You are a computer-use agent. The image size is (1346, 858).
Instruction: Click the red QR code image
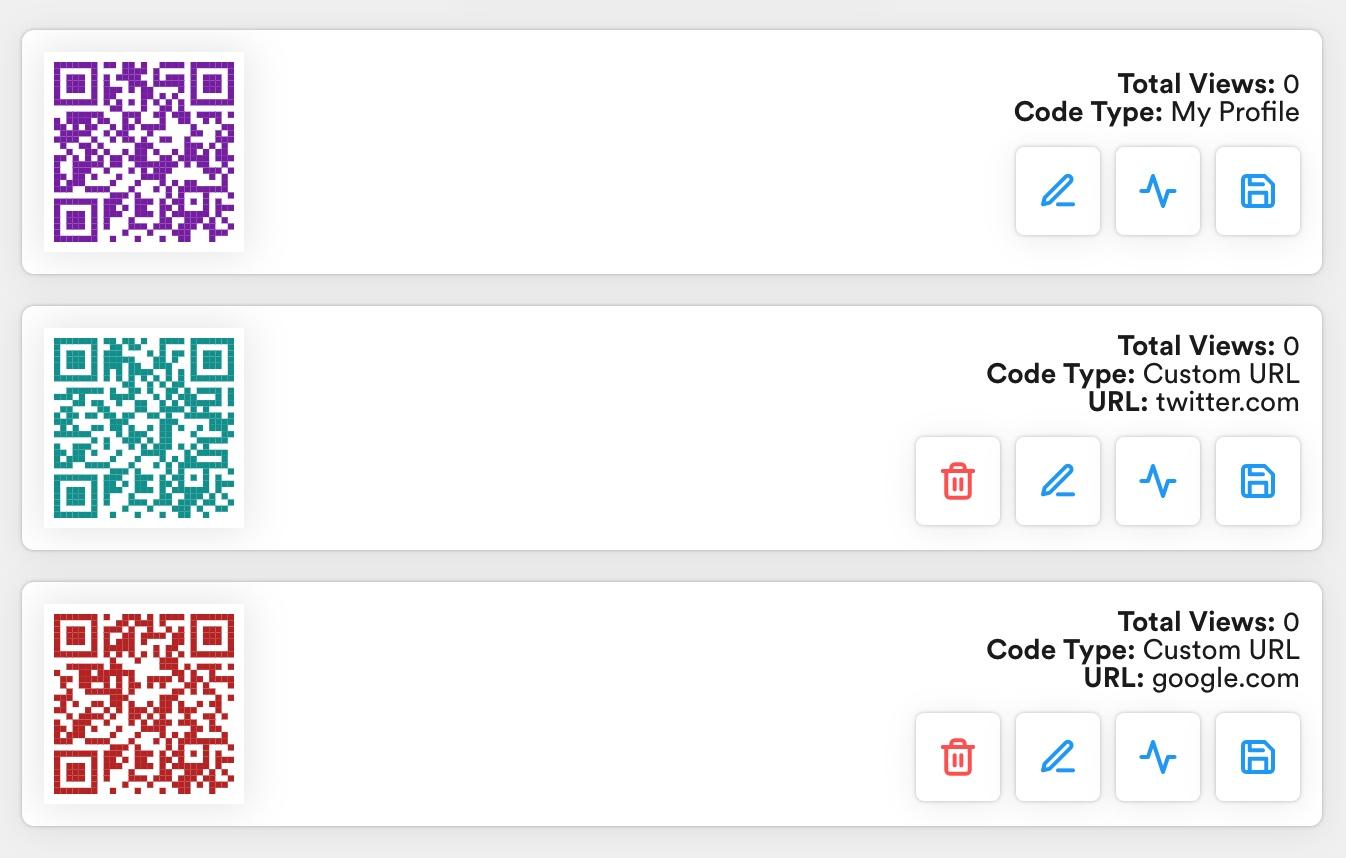[144, 704]
